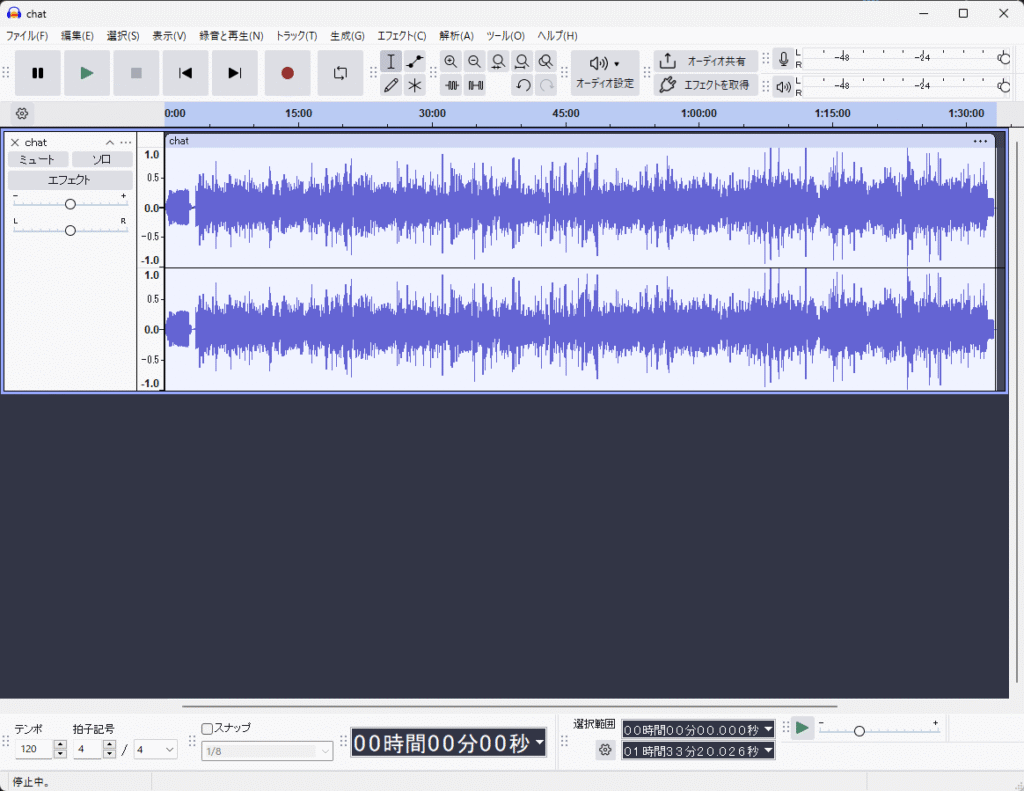Open the オーディオ設定 dropdown
Screen dimensions: 1024x791
[605, 73]
